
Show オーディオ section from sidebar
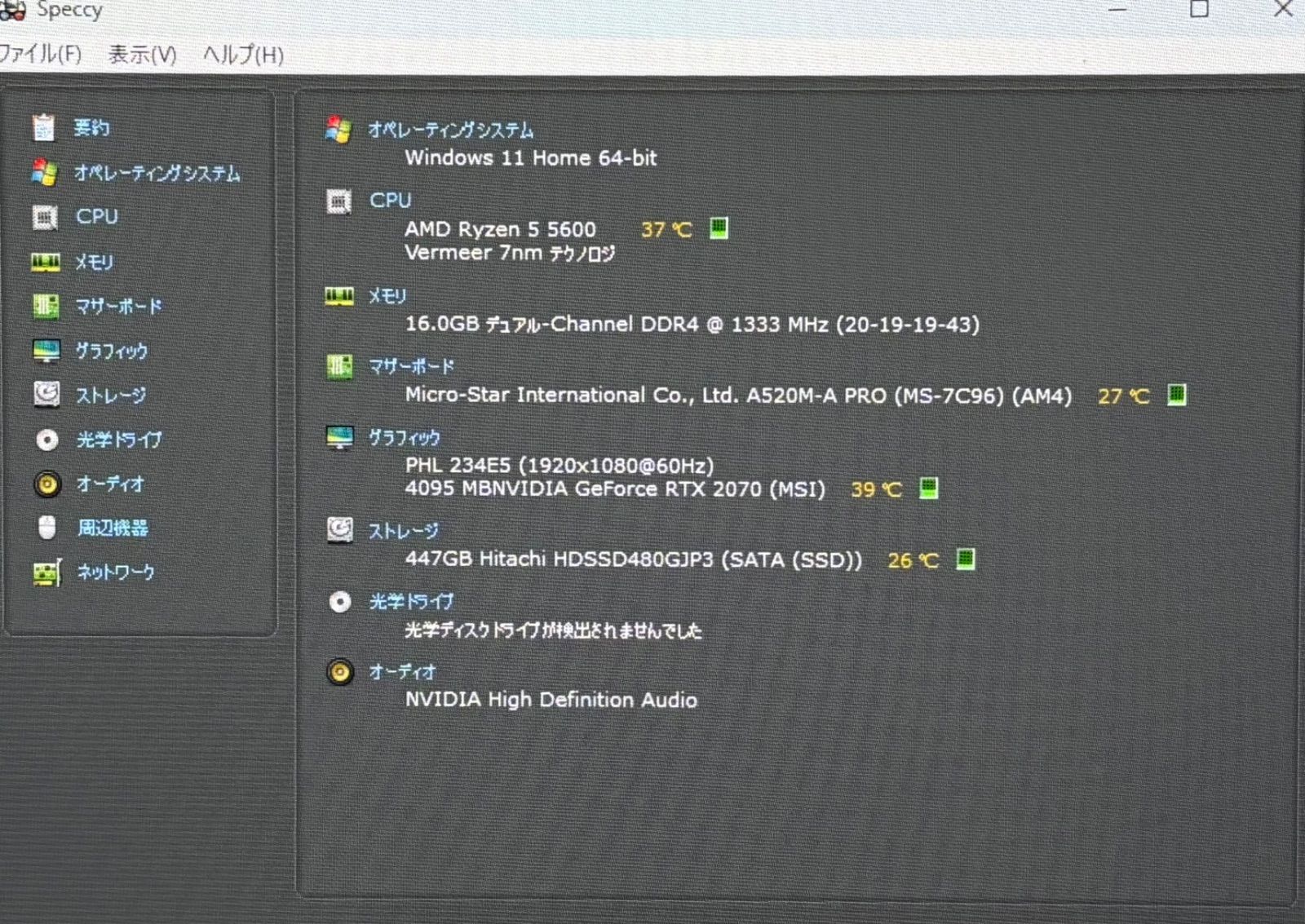110,484
